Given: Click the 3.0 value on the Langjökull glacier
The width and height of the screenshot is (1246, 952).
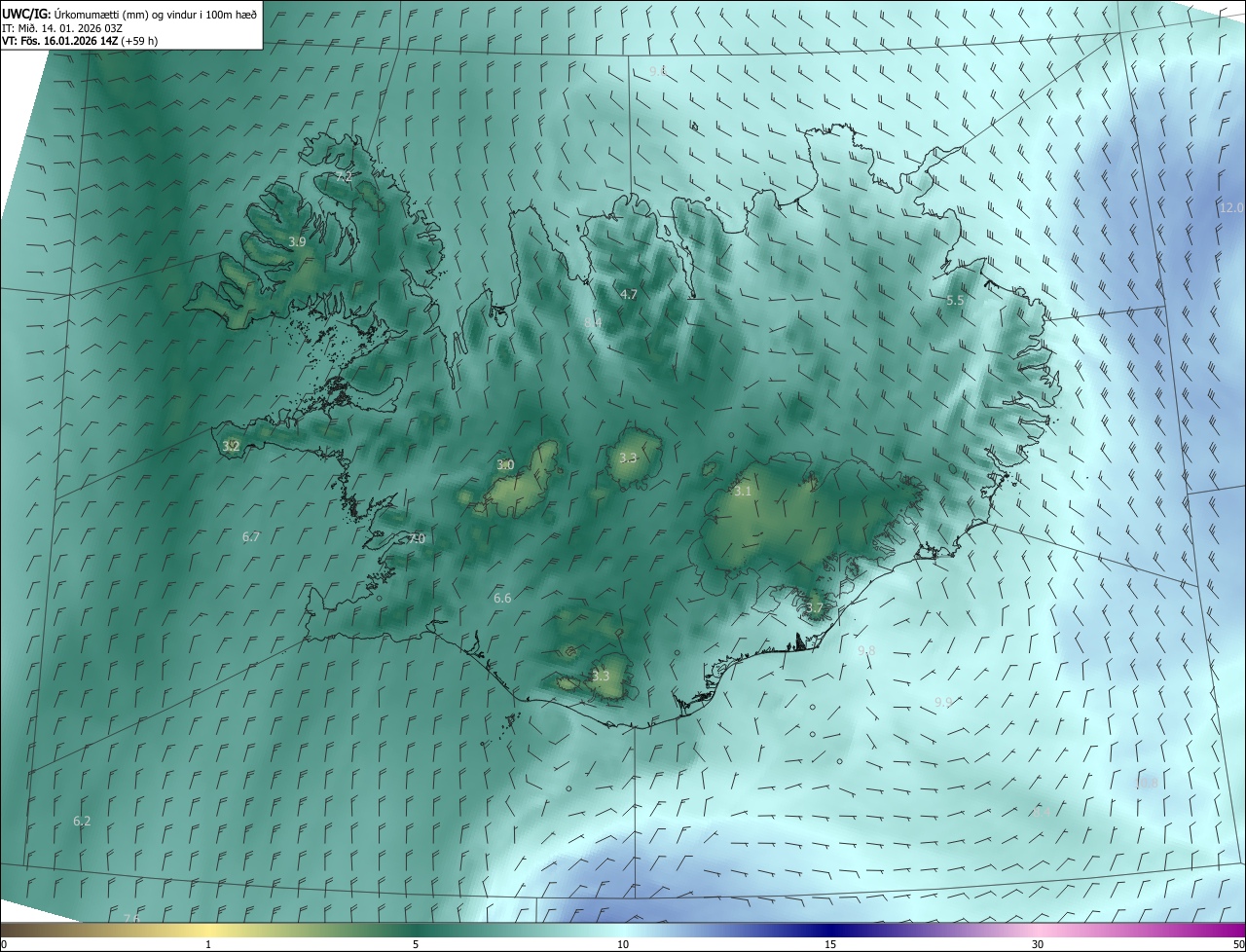Looking at the screenshot, I should point(505,464).
